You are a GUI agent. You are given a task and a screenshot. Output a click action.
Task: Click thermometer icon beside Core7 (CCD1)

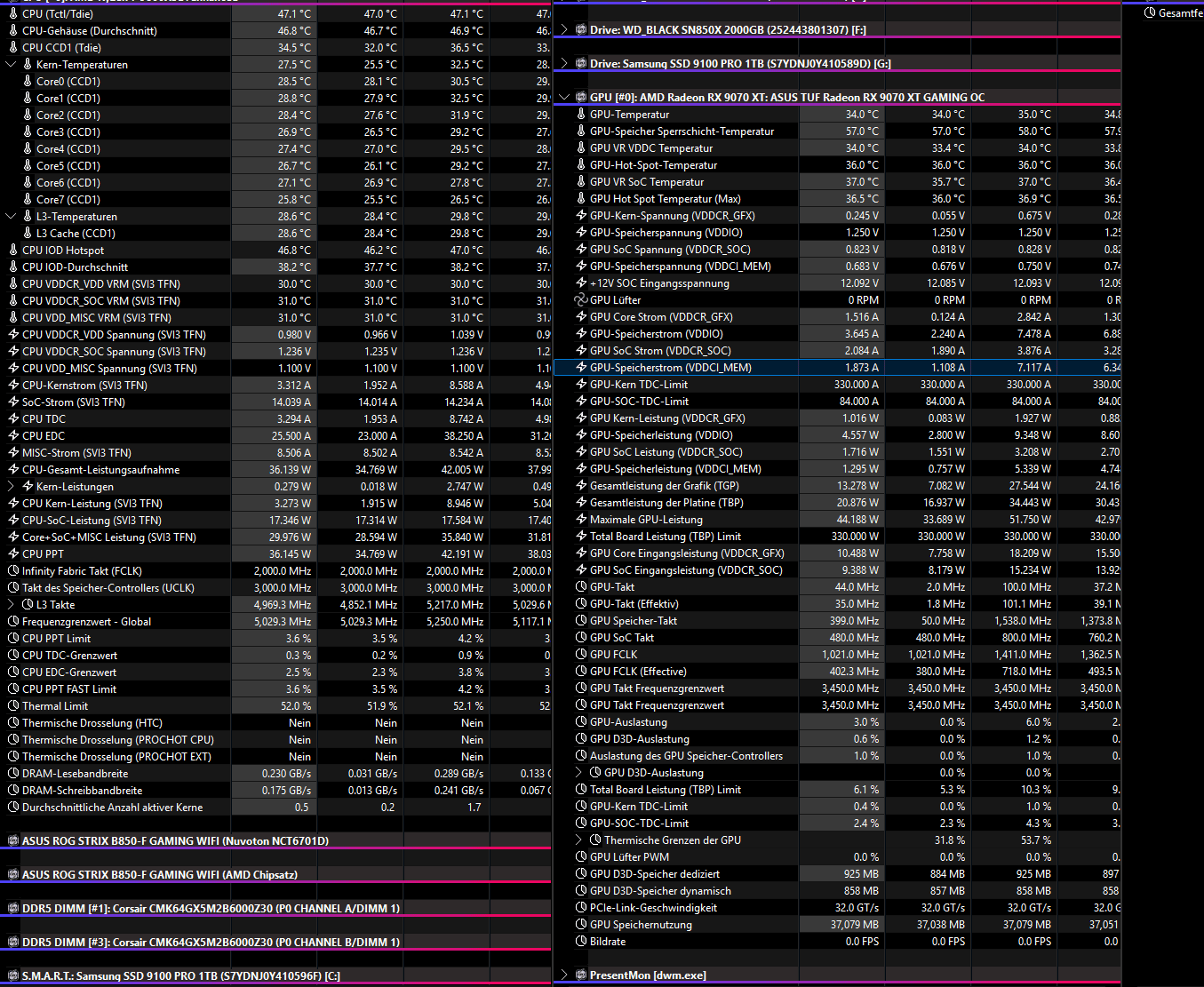click(x=28, y=200)
